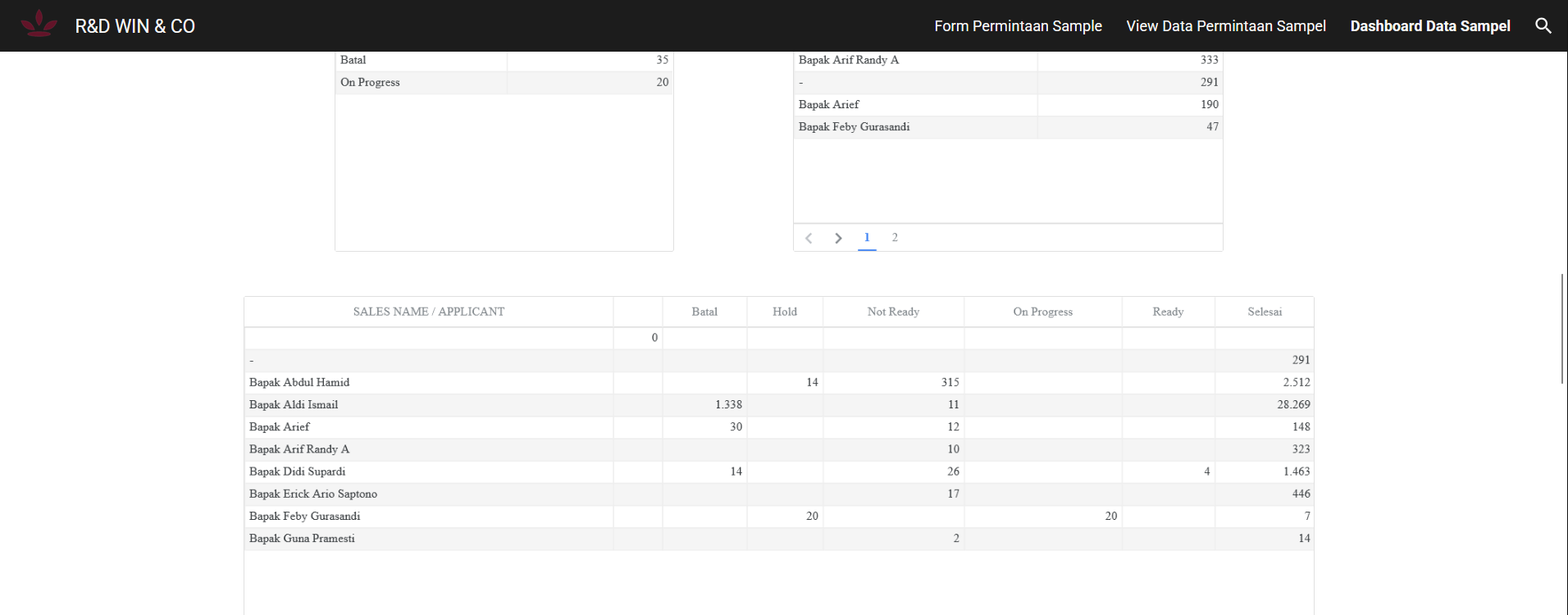This screenshot has width=1568, height=615.
Task: Select Dashboard Data Sampel menu item
Action: click(1429, 26)
